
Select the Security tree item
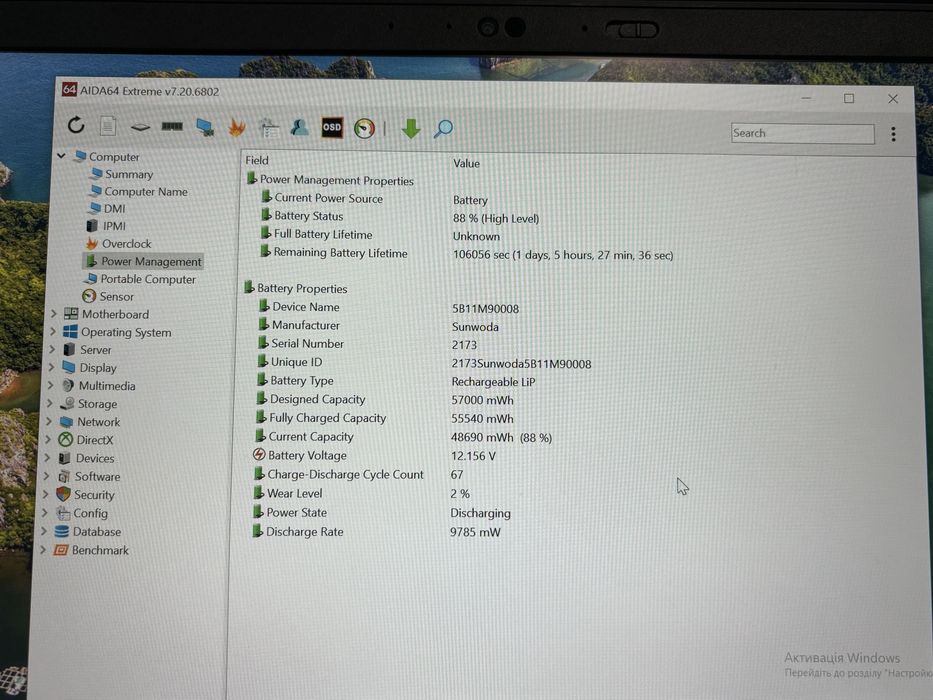pyautogui.click(x=85, y=495)
